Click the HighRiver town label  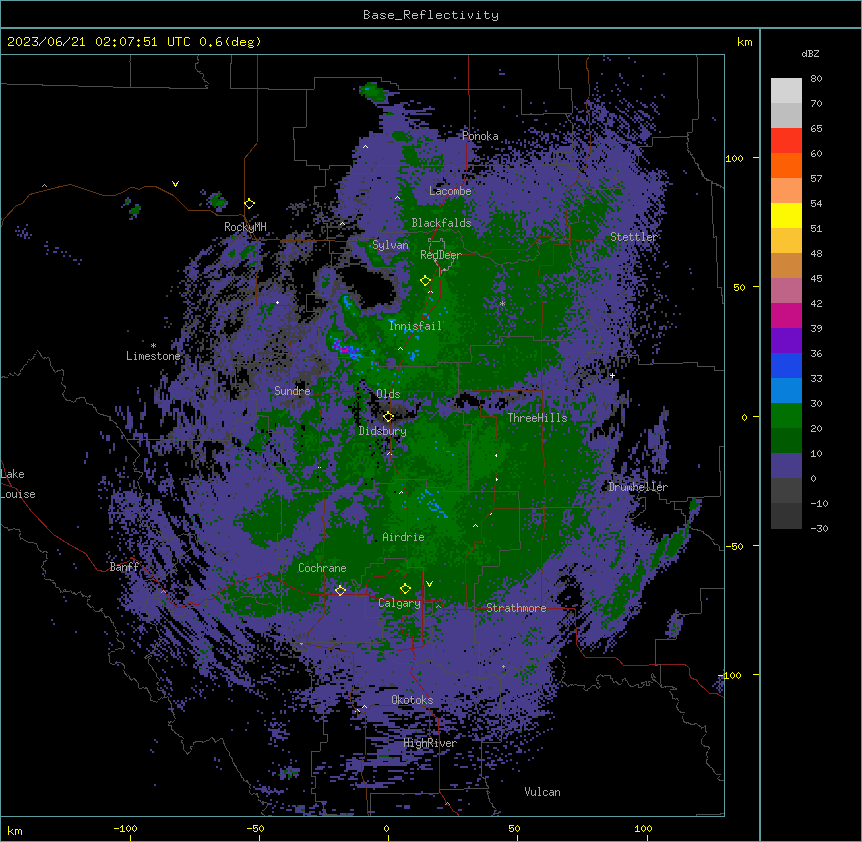(x=430, y=743)
